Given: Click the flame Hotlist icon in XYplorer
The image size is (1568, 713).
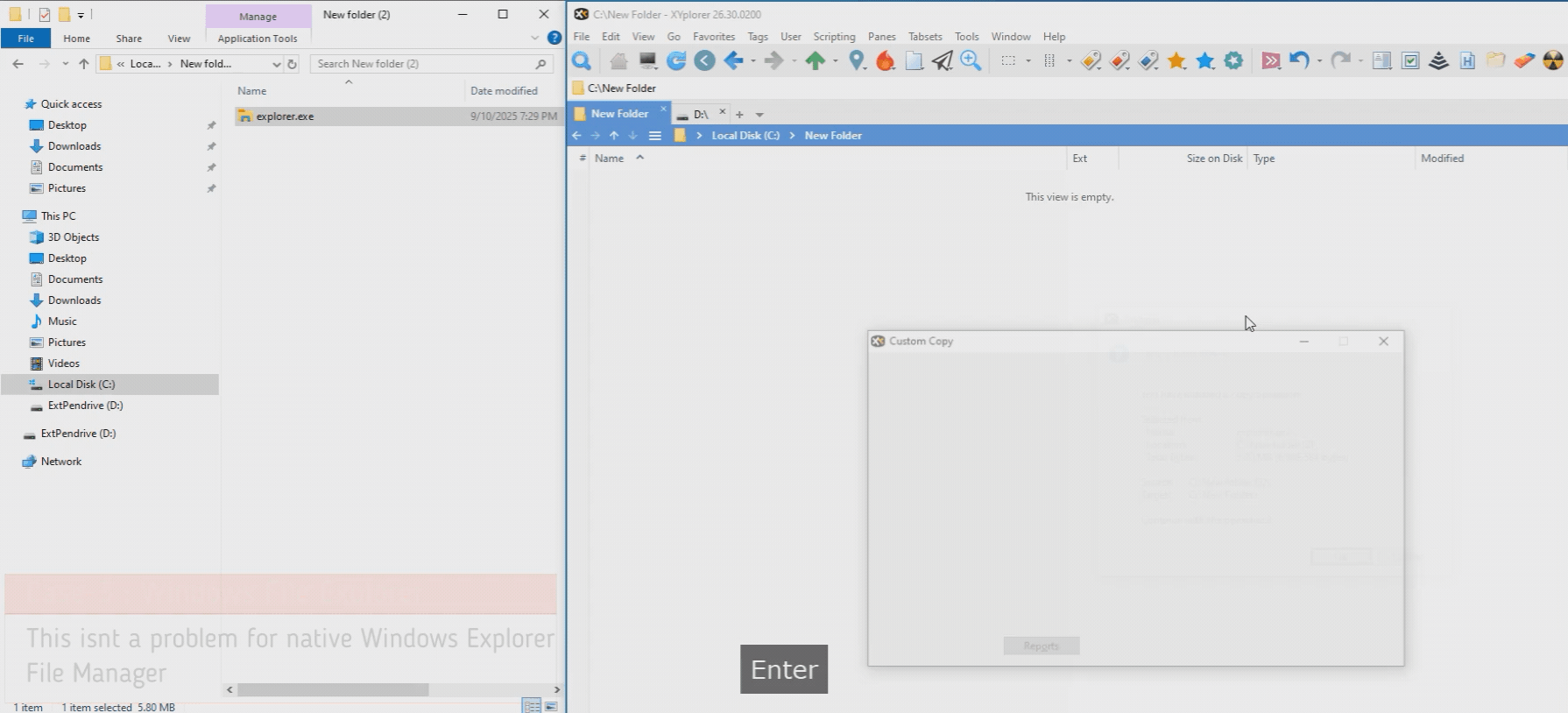Looking at the screenshot, I should 886,60.
